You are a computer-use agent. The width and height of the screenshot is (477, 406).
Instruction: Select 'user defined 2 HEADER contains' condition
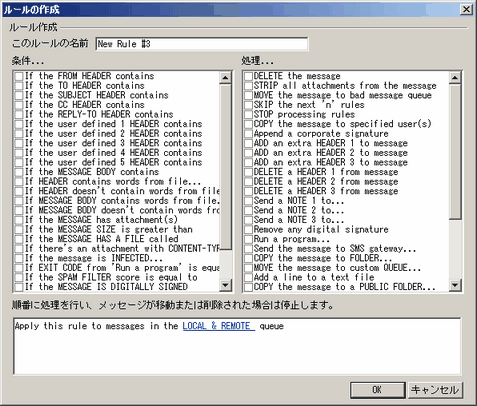pos(19,134)
